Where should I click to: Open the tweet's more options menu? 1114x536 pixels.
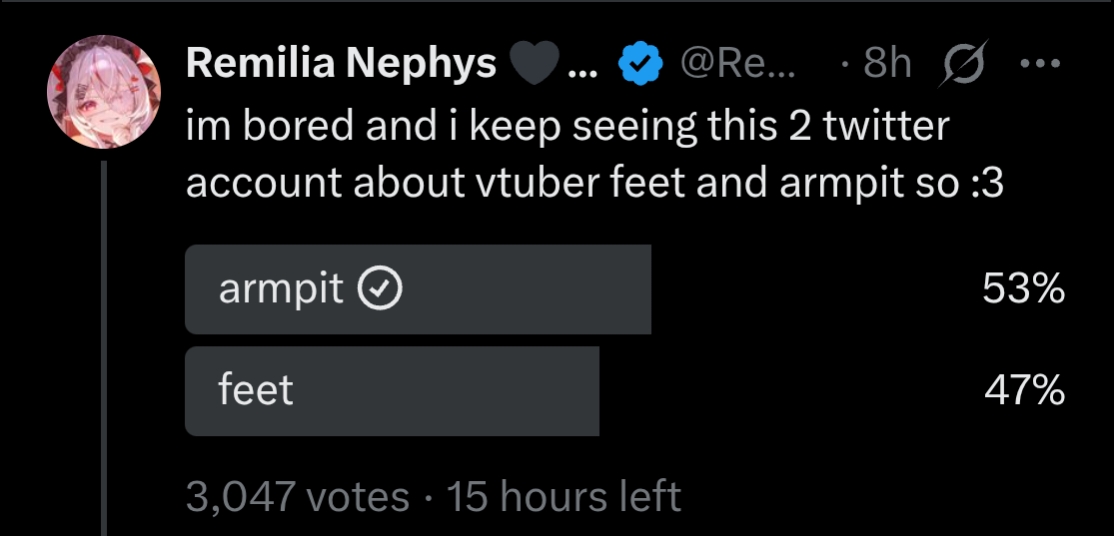1038,63
